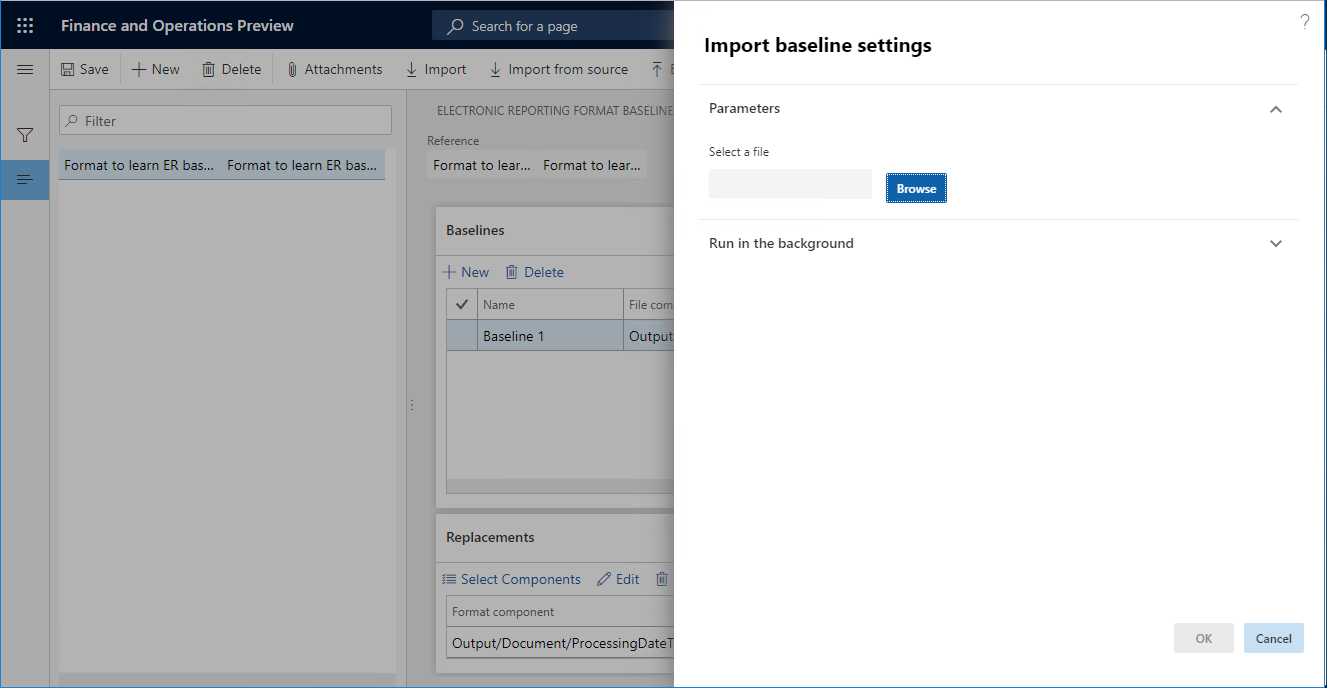The image size is (1327, 688).
Task: Click the Select a file input field
Action: pyautogui.click(x=790, y=184)
